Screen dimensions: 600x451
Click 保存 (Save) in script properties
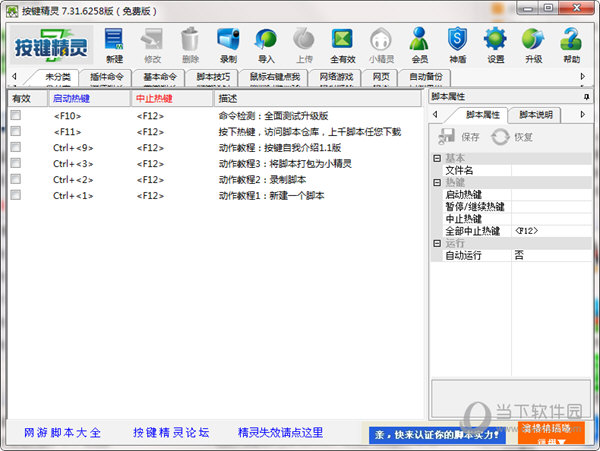[459, 137]
